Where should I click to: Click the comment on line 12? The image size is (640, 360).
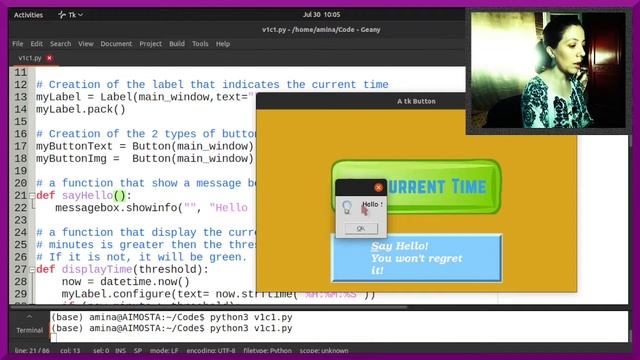tap(212, 85)
